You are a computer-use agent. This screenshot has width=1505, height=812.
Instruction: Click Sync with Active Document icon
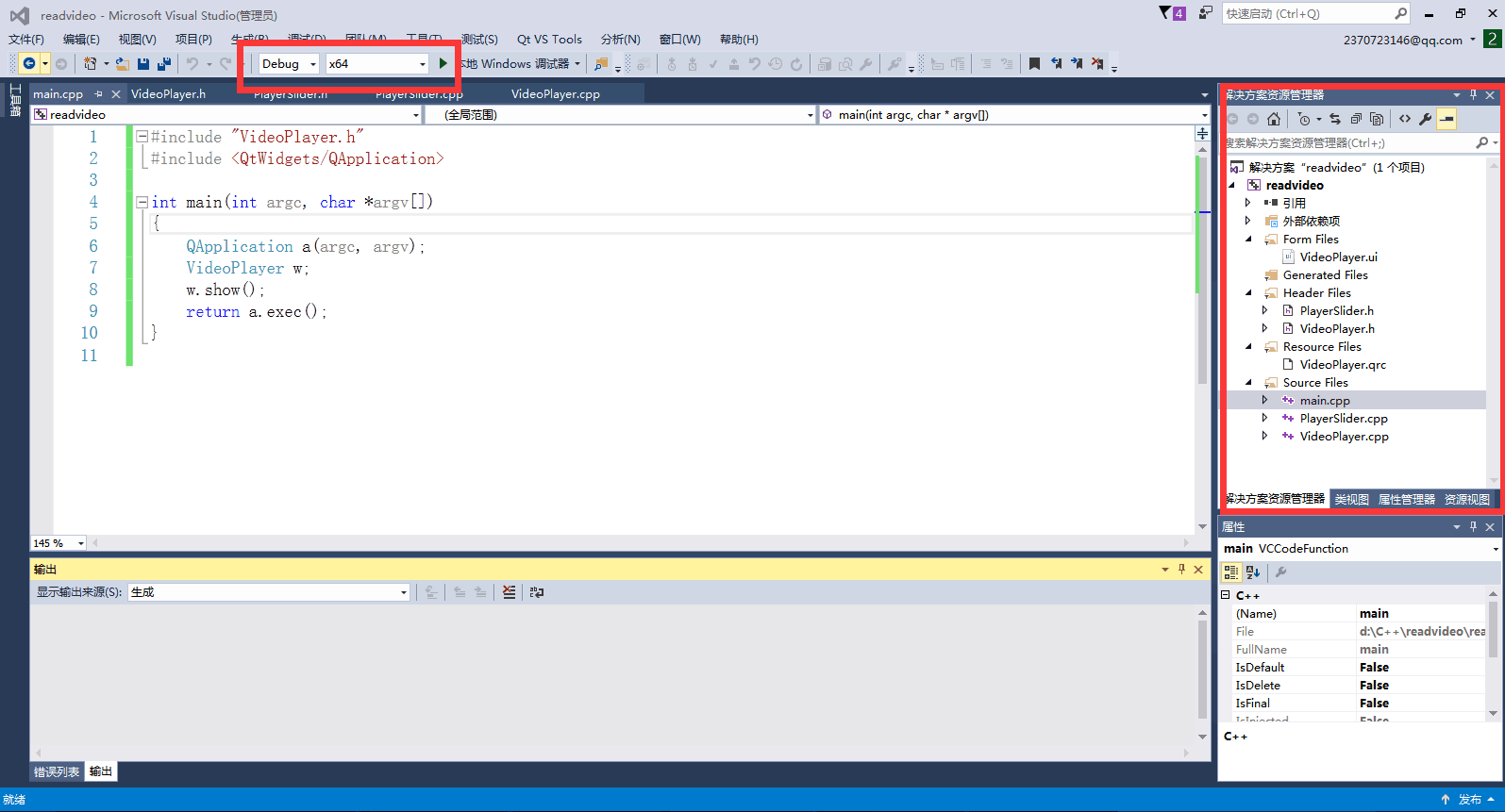coord(1335,119)
